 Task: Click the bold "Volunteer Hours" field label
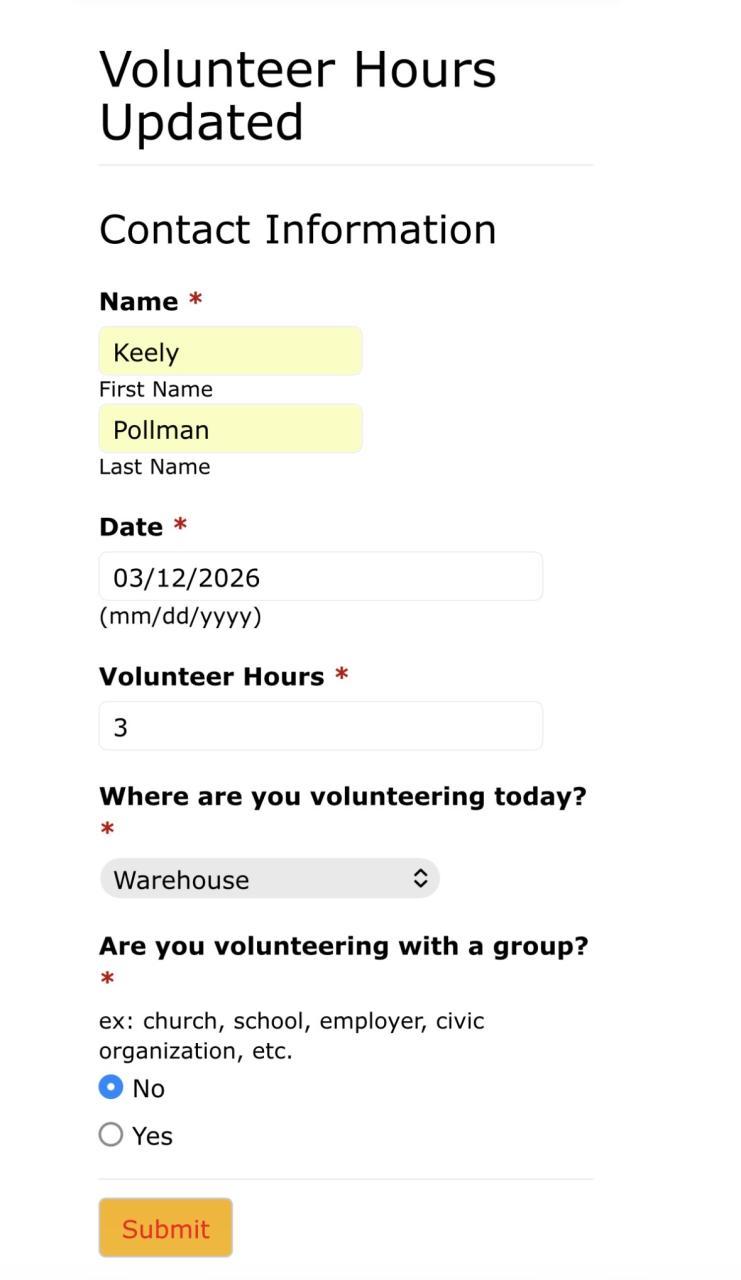coord(211,677)
